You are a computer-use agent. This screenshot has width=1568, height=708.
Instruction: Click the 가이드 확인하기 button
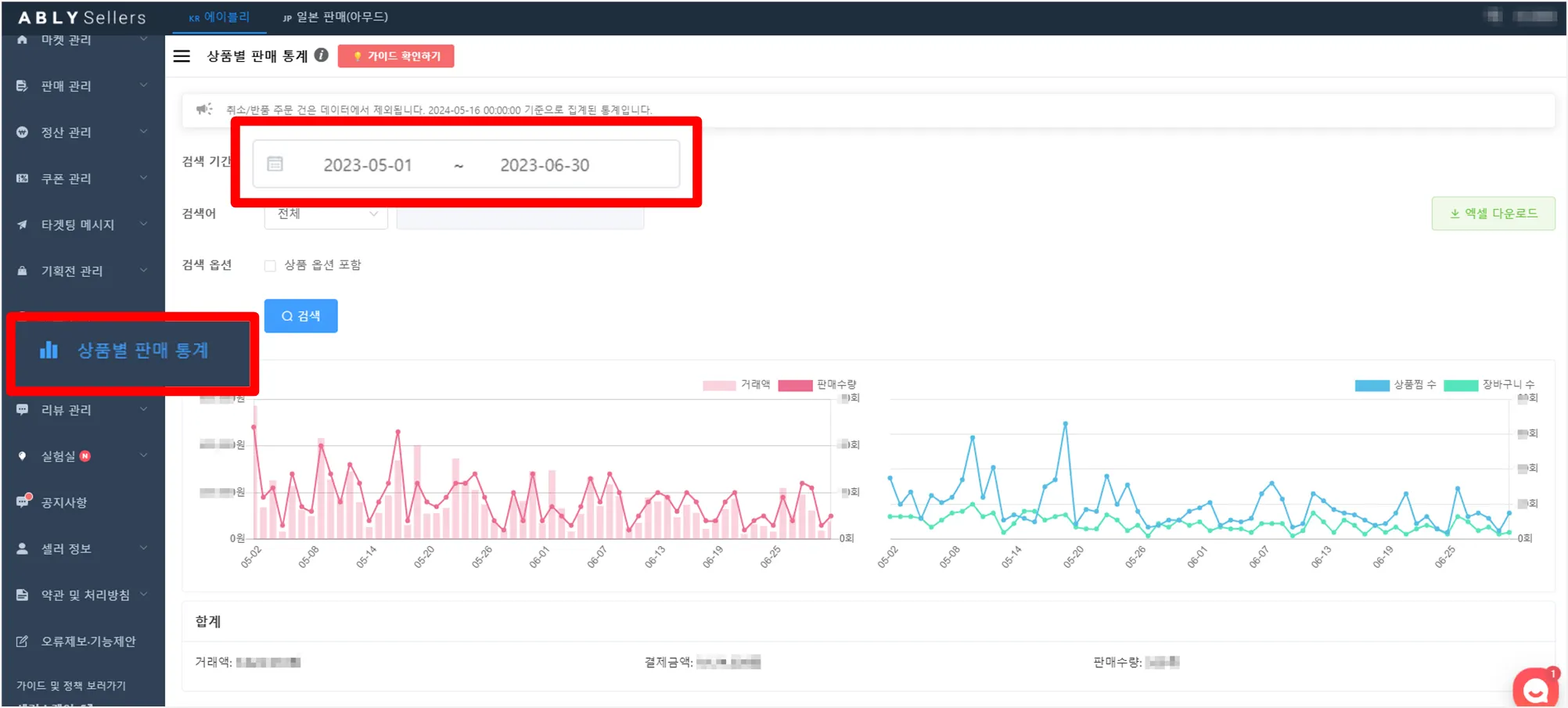(396, 56)
